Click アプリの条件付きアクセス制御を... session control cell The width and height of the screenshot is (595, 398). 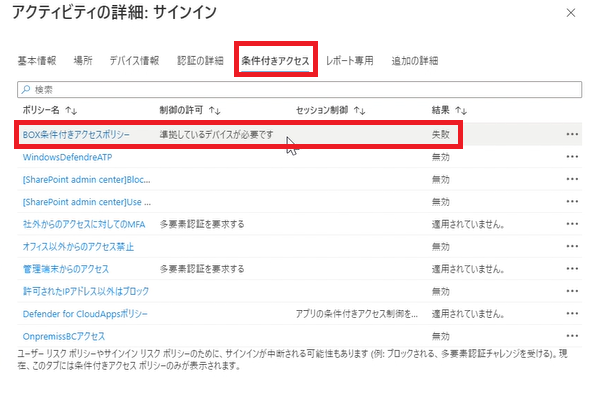point(357,314)
